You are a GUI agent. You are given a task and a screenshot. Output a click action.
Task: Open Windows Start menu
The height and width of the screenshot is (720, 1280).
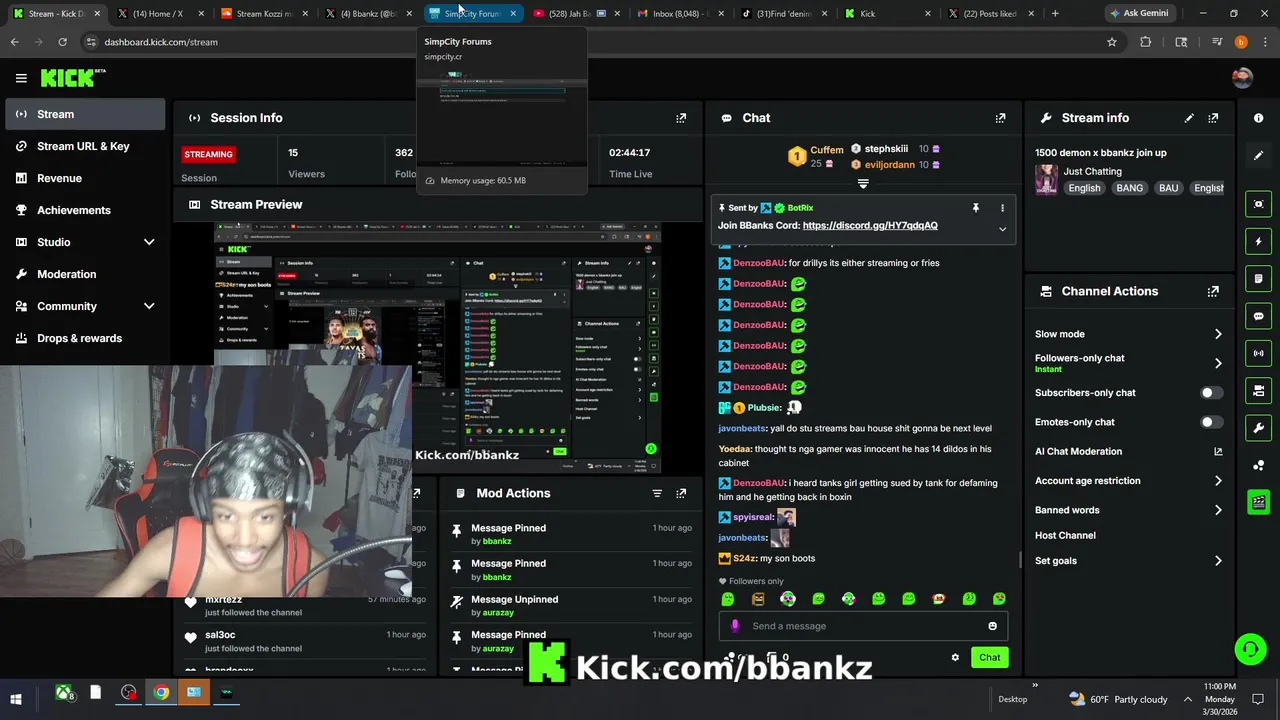16,698
